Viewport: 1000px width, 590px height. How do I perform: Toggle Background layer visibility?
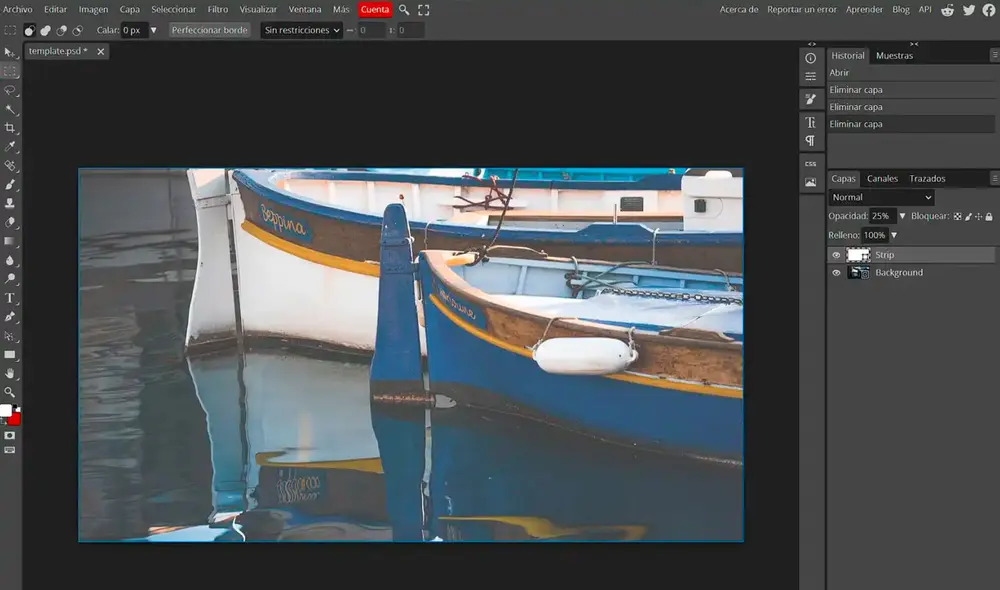tap(836, 272)
